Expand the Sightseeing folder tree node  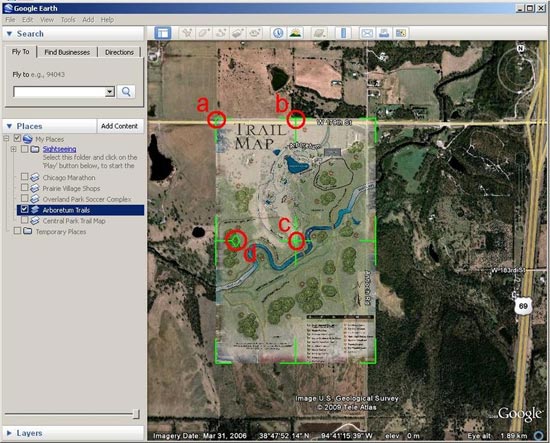tap(13, 149)
